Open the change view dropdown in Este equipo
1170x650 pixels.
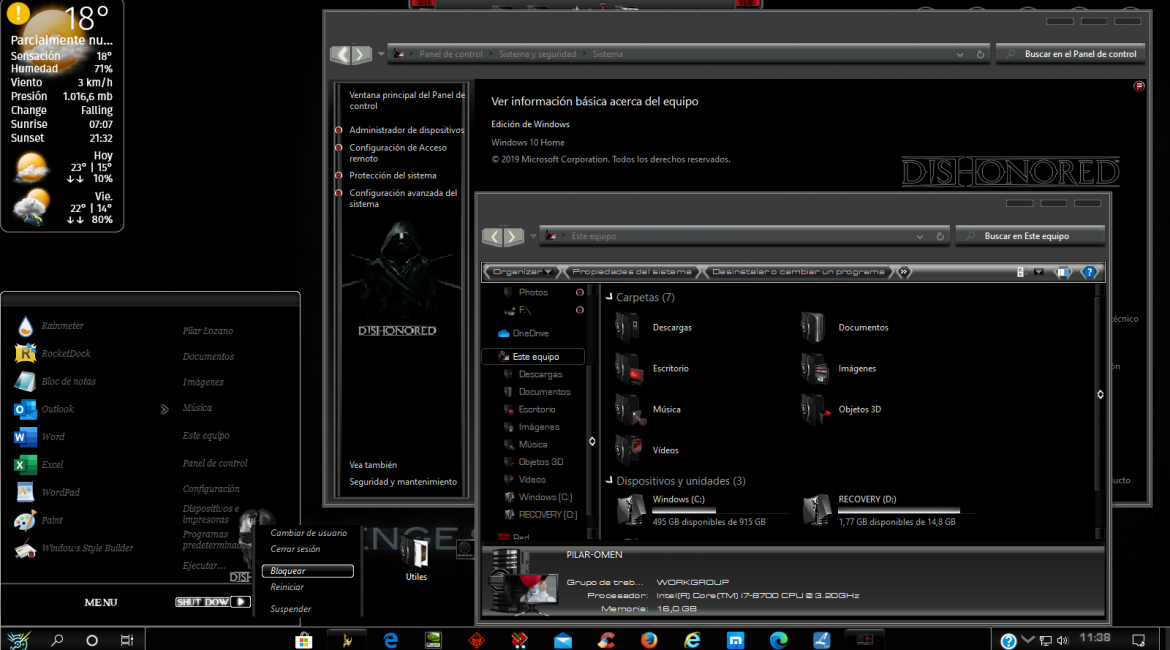point(1039,272)
